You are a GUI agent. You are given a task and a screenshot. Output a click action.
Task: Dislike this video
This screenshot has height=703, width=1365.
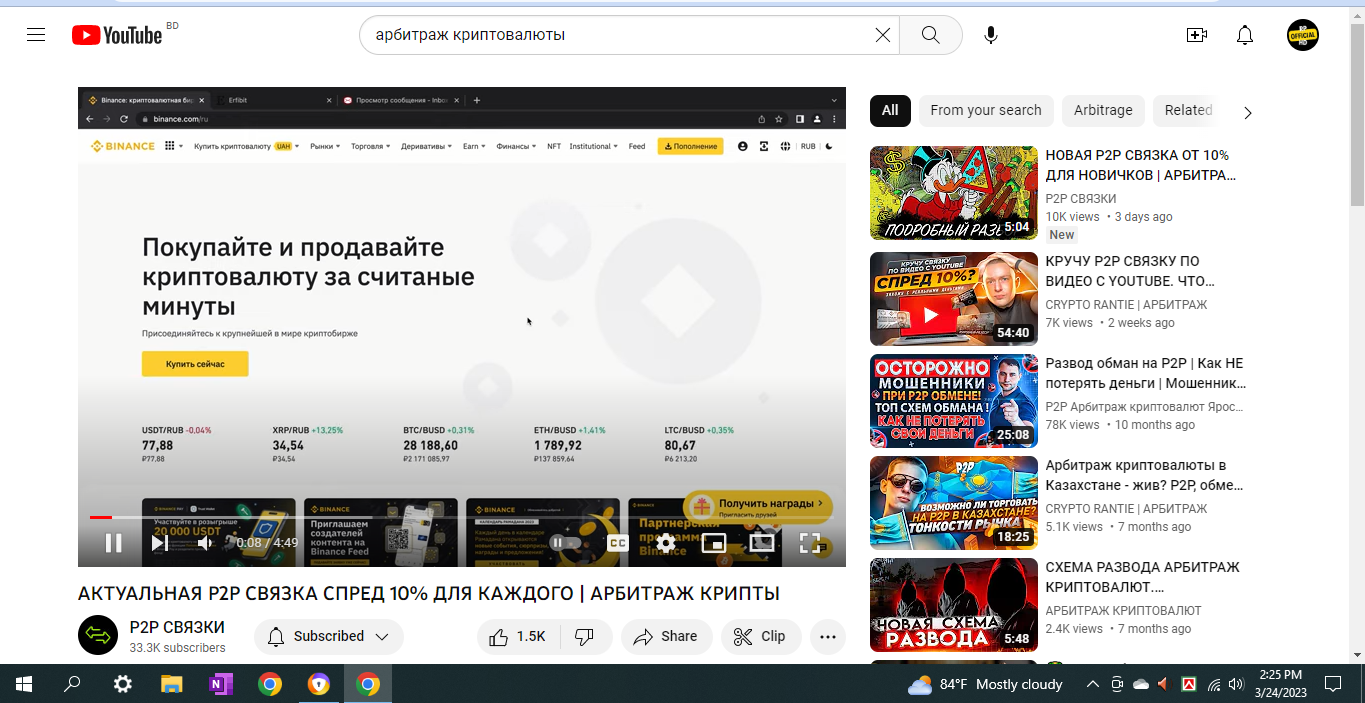586,636
